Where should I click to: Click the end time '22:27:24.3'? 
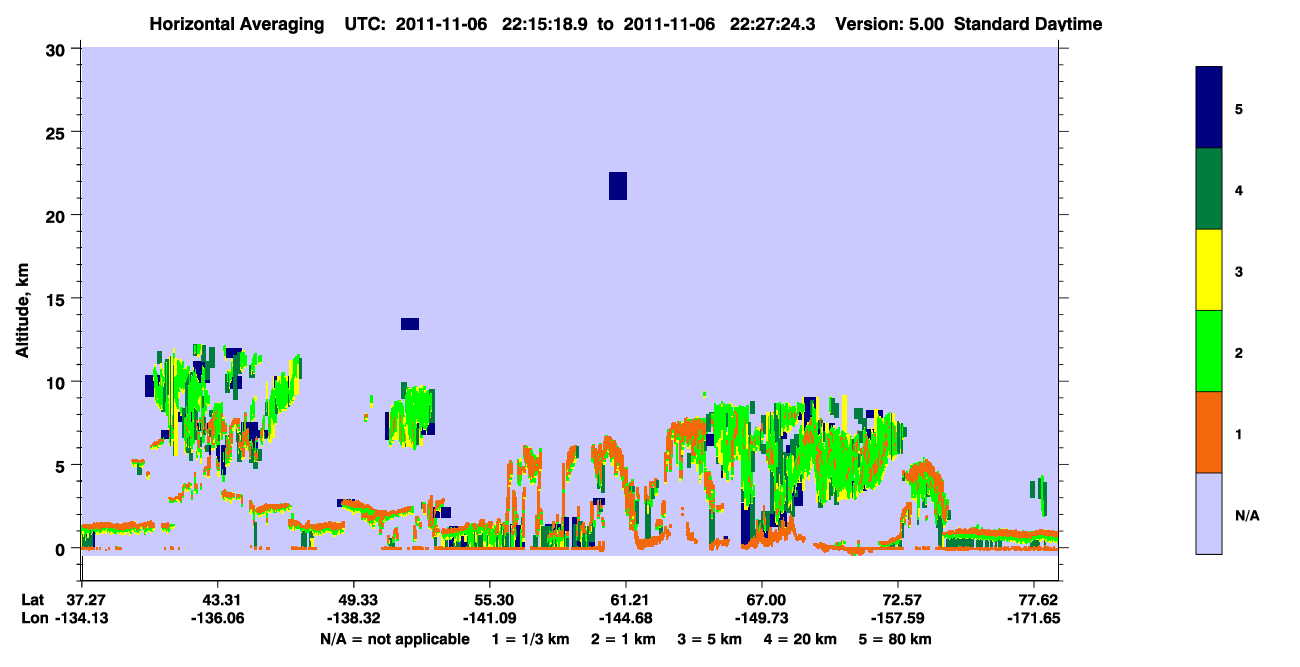pyautogui.click(x=774, y=24)
